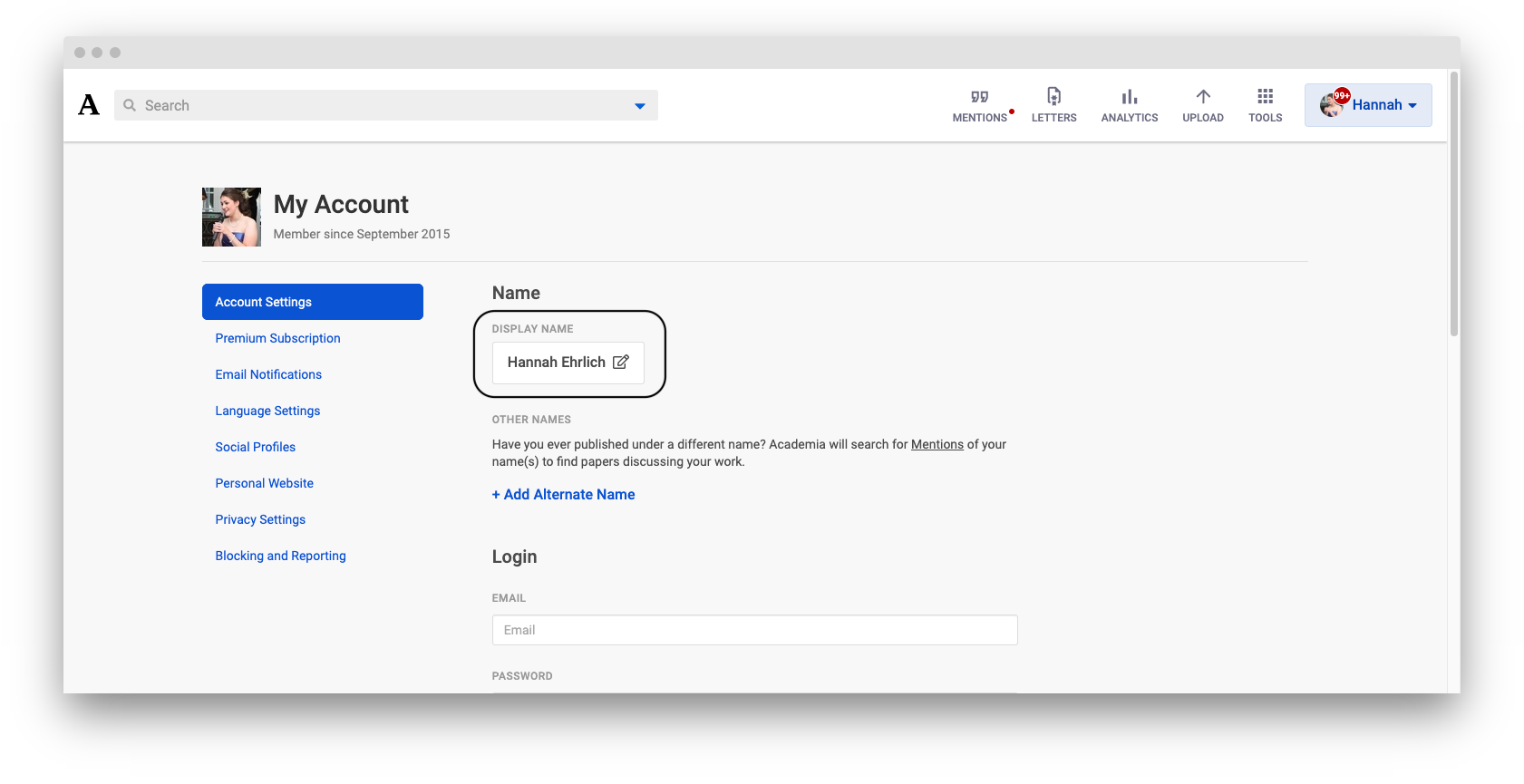Open the Analytics bar chart icon
This screenshot has height=784, width=1524.
(1129, 97)
